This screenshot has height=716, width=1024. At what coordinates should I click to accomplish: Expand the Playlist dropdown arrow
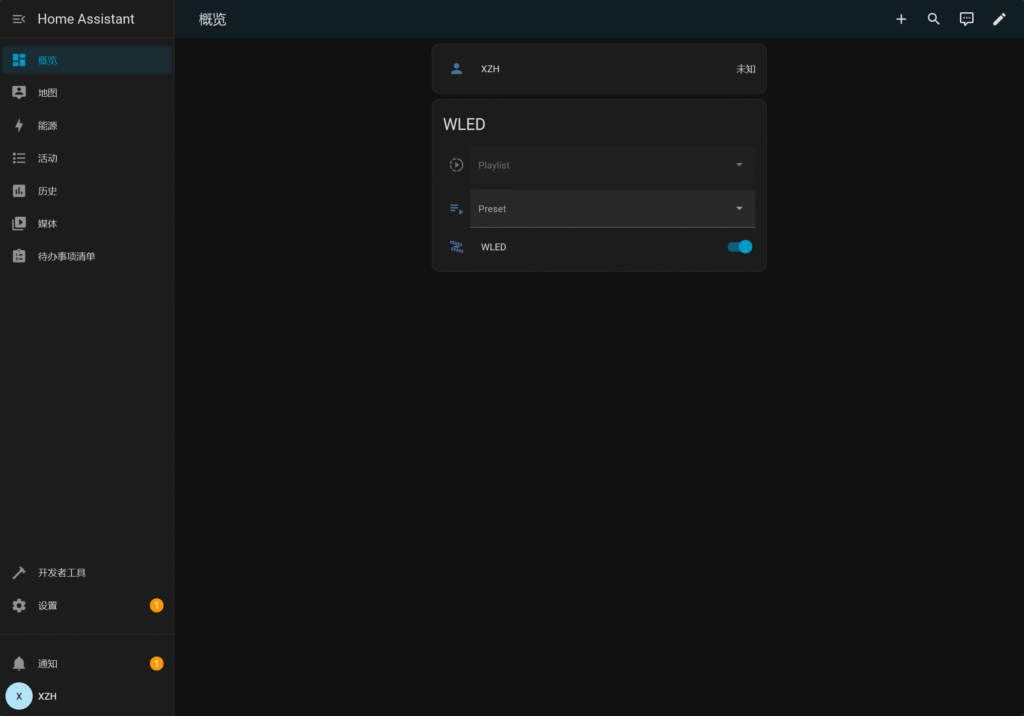point(739,165)
